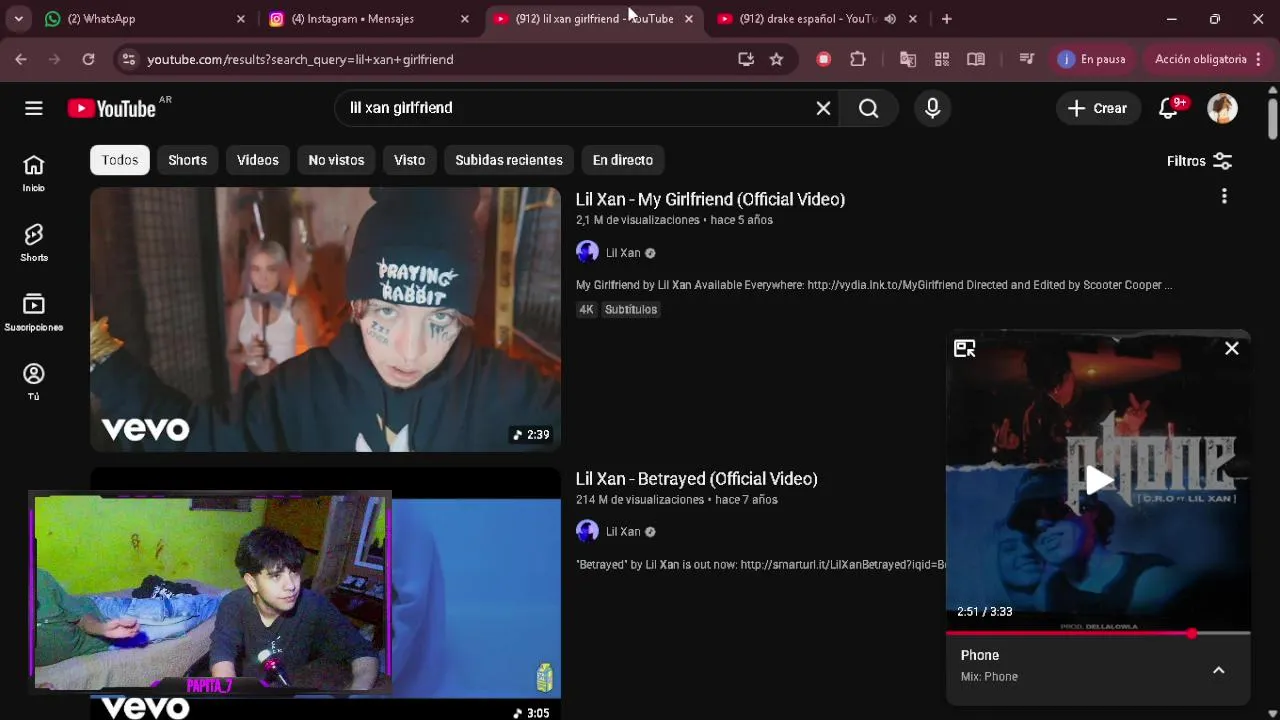Open the notifications bell

[x=1168, y=108]
